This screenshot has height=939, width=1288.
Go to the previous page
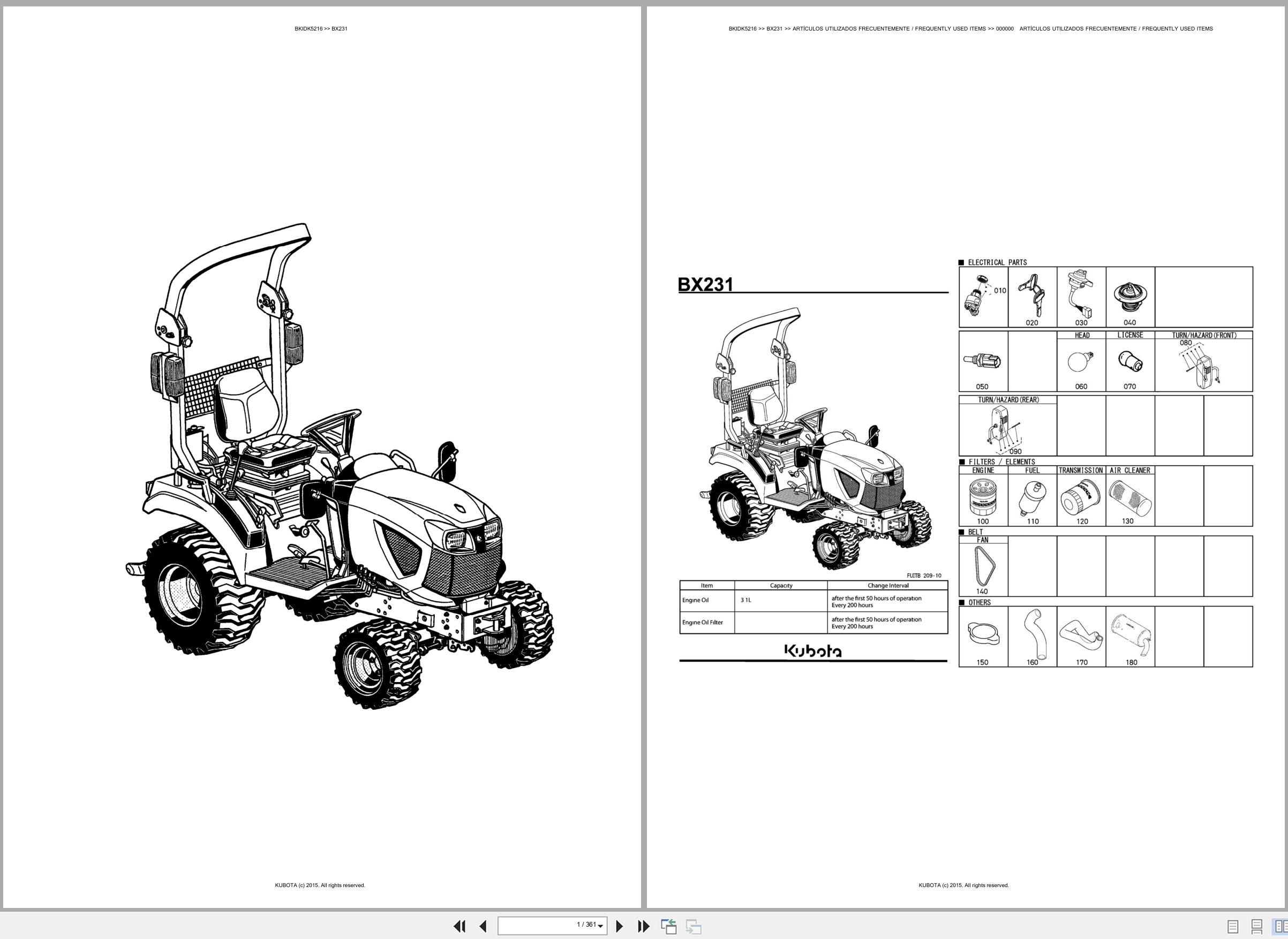pos(484,926)
